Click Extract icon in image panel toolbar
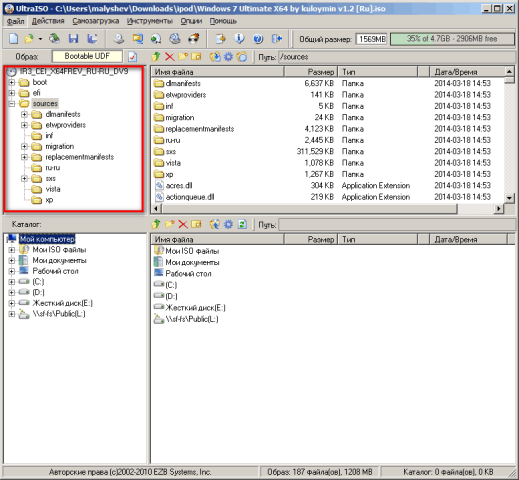 tap(215, 57)
